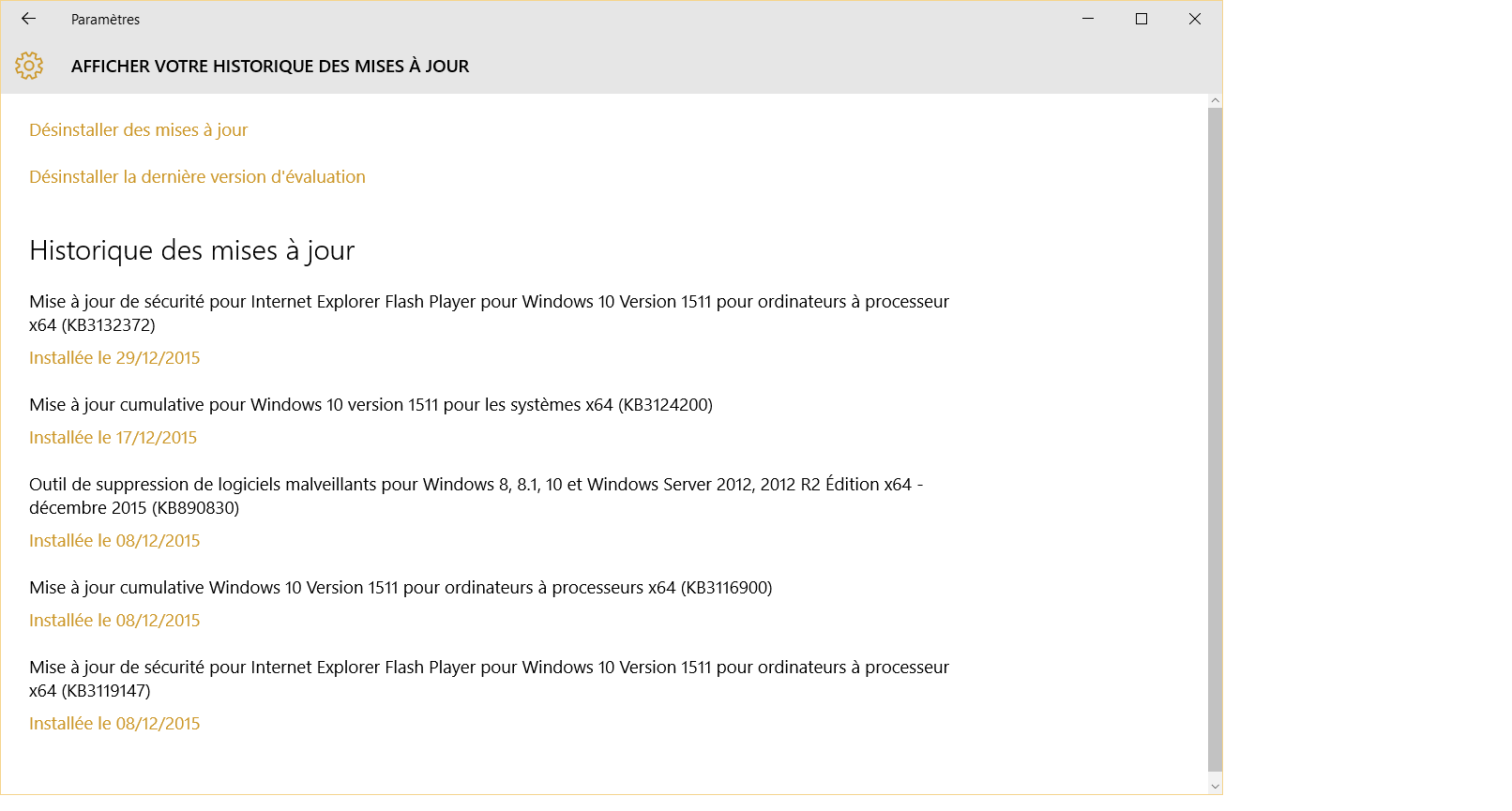Click Désinstaller la dernière version d'évaluation
1512x811 pixels.
(197, 177)
